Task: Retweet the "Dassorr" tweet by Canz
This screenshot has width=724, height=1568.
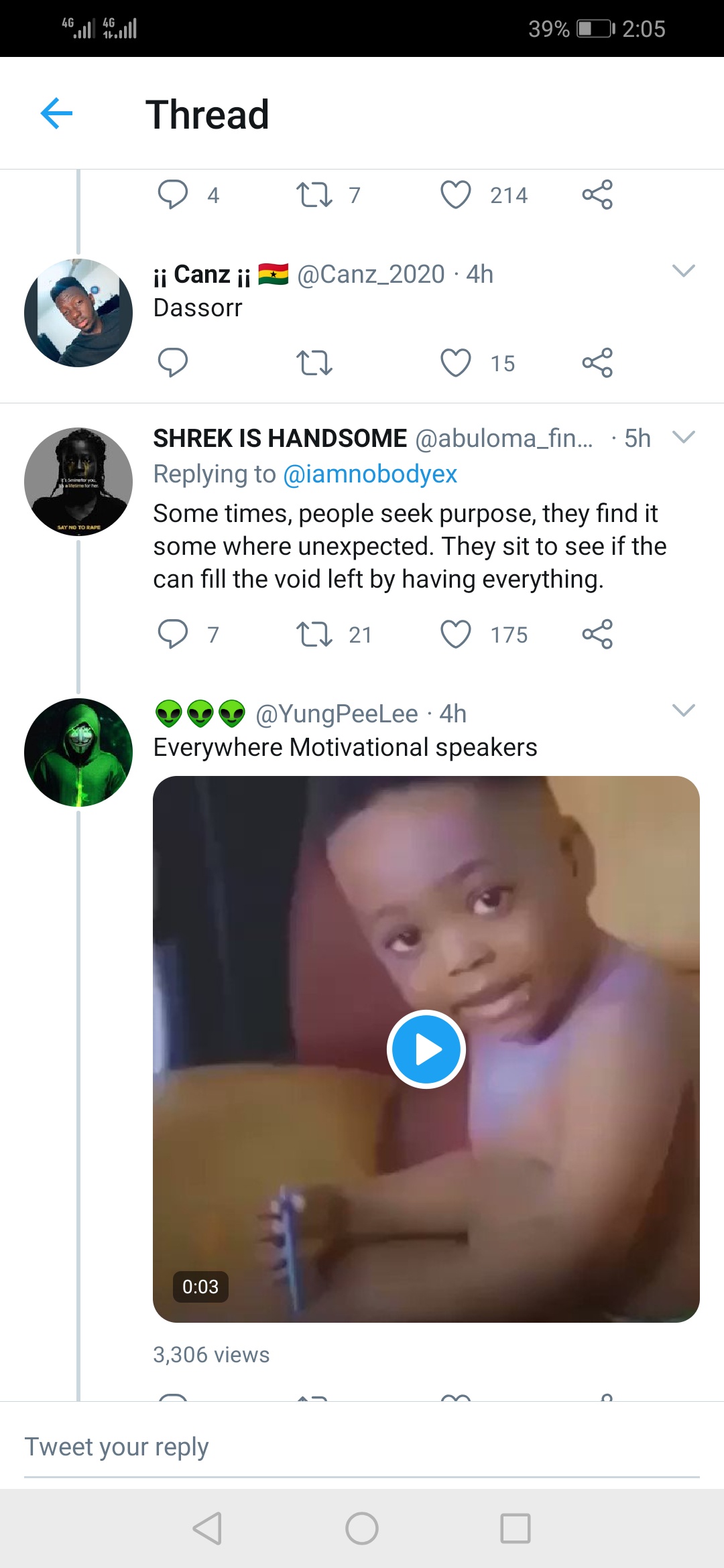Action: point(314,363)
